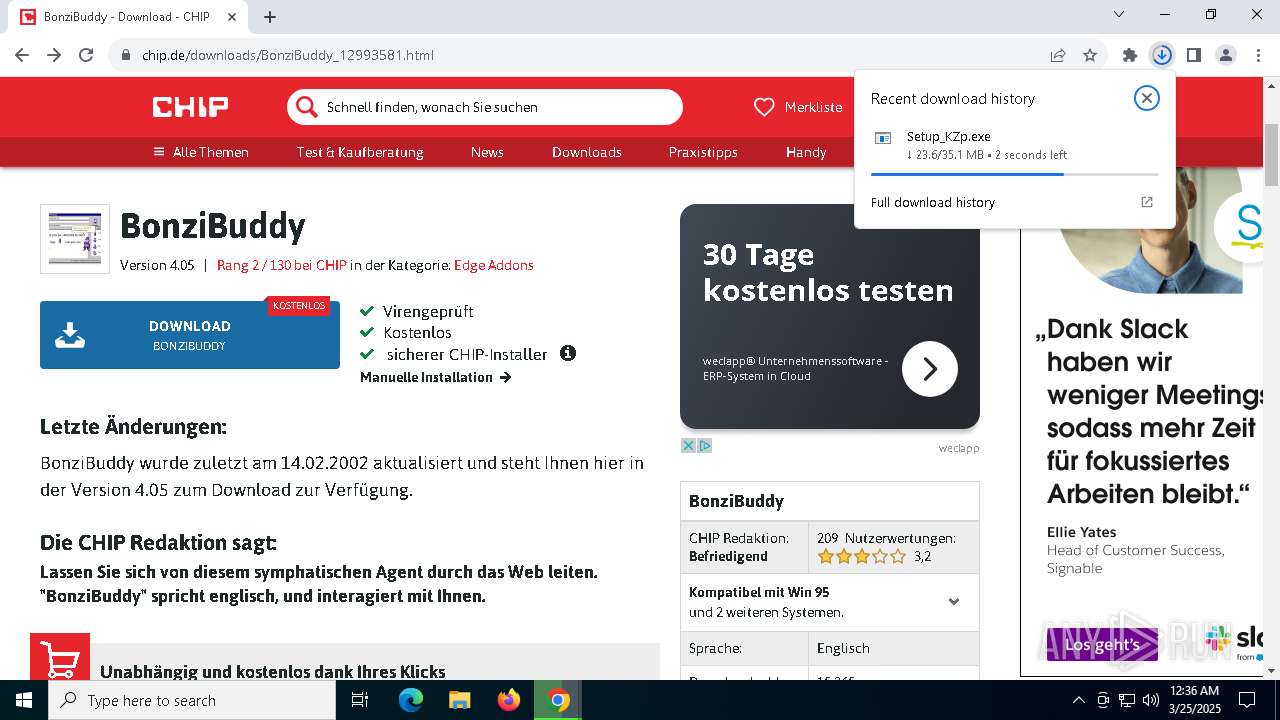
Task: Bookmark this tab with the star icon
Action: pyautogui.click(x=1090, y=55)
